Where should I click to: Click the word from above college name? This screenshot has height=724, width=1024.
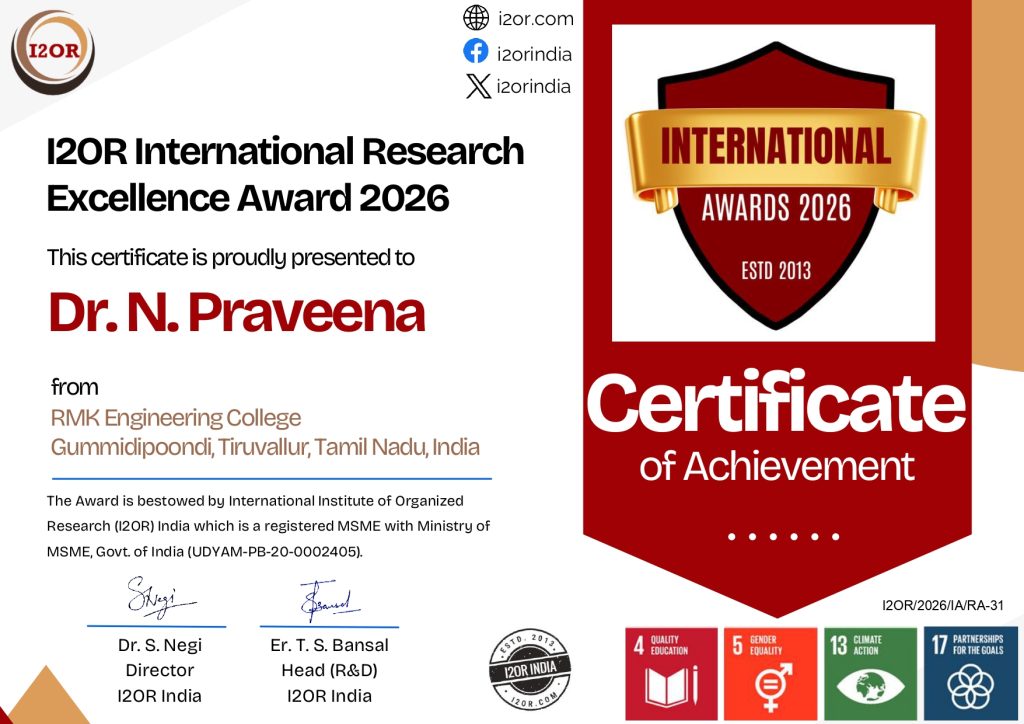[x=75, y=387]
